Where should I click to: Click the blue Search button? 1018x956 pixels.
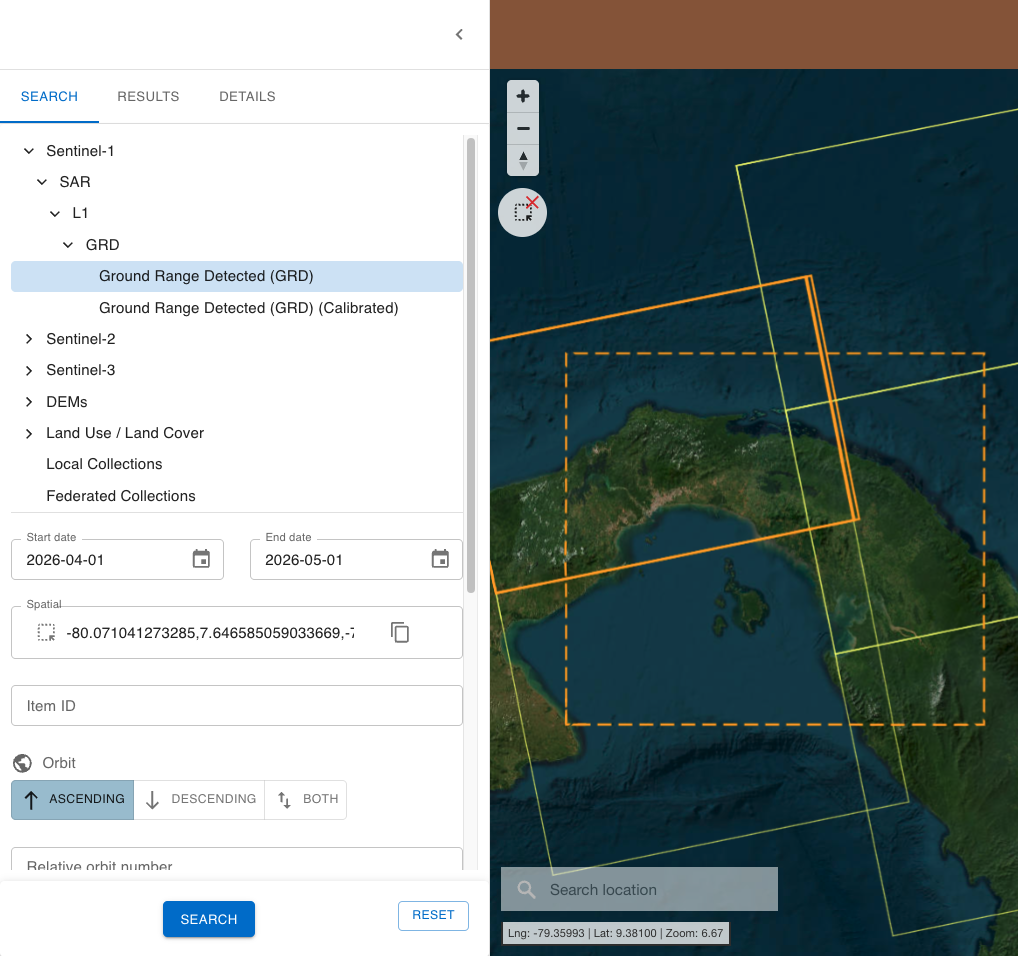[208, 919]
